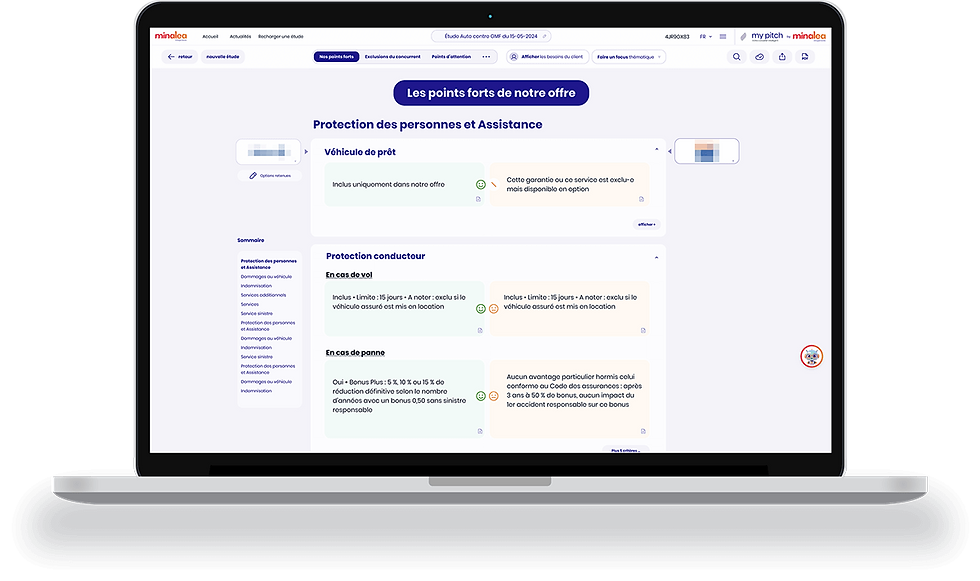Click the nouvelle étude button
The image size is (980, 581).
click(x=222, y=57)
